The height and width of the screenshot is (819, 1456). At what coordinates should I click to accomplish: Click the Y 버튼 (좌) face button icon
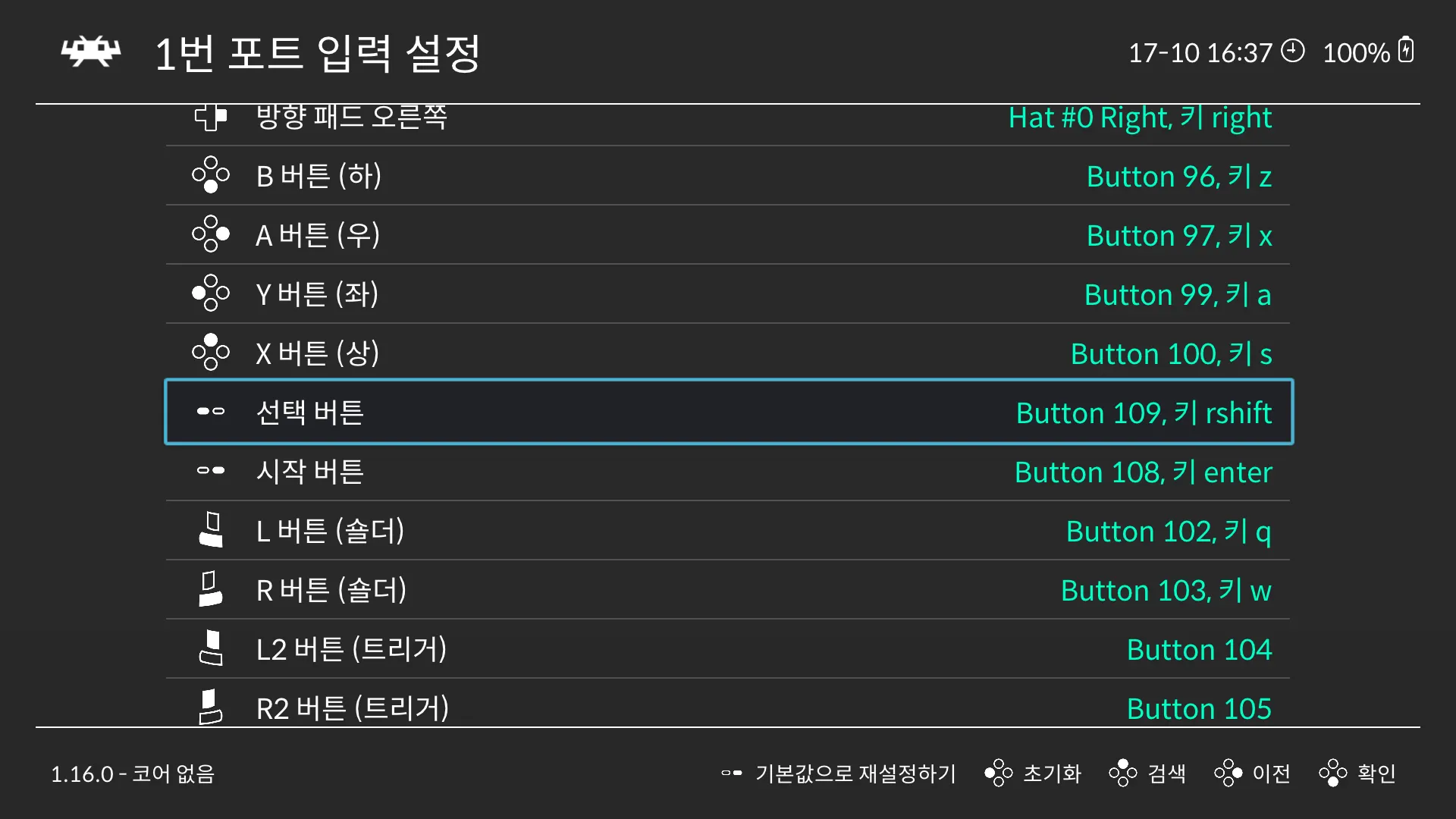point(211,293)
